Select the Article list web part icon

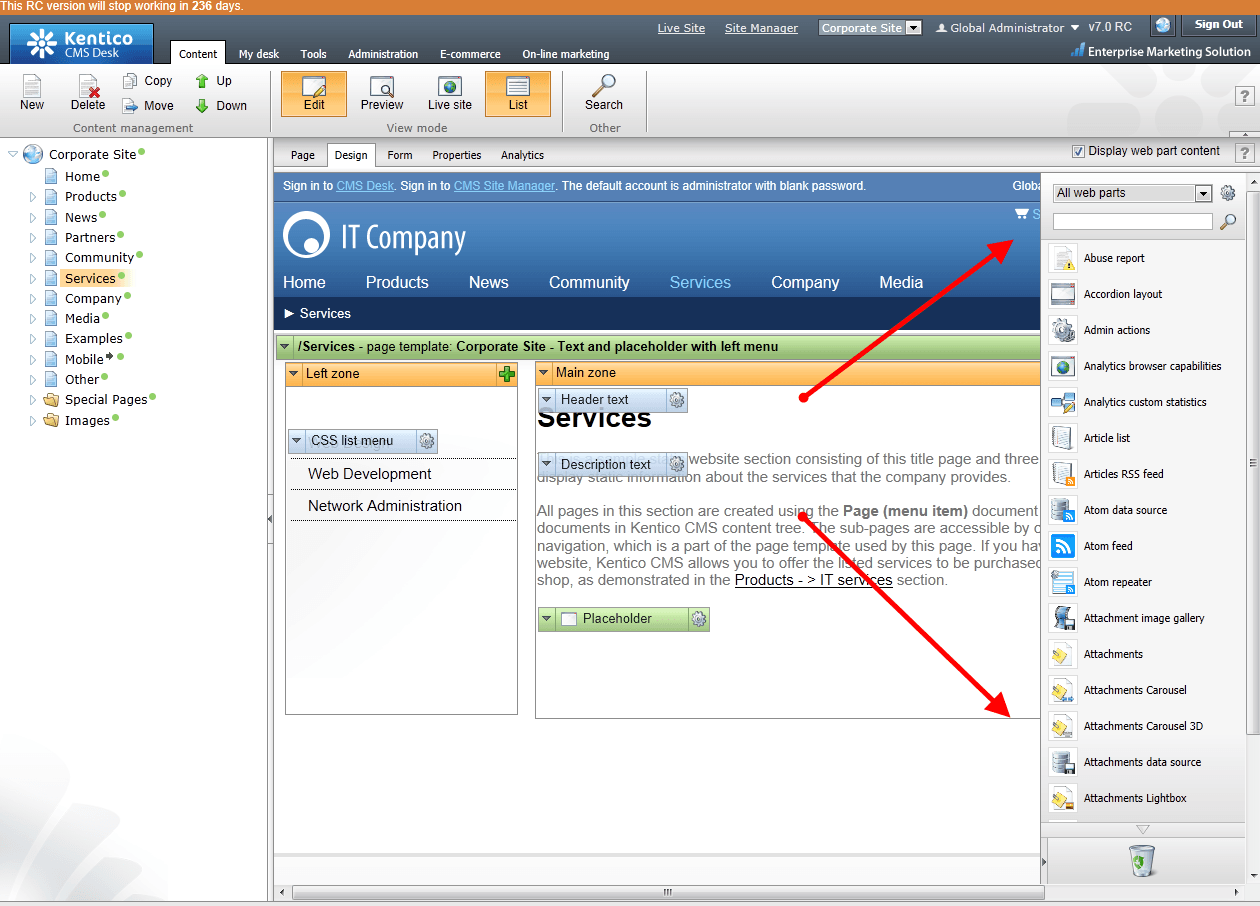(x=1062, y=438)
